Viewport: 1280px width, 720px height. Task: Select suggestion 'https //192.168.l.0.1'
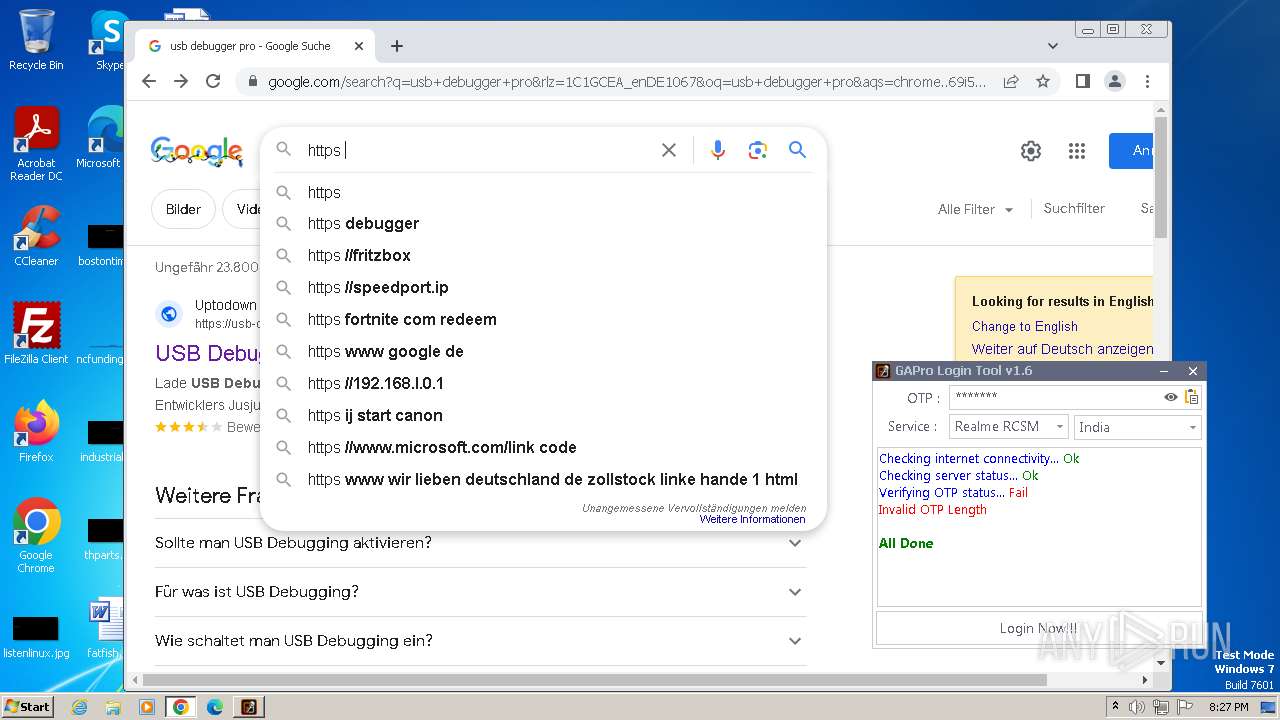click(543, 384)
